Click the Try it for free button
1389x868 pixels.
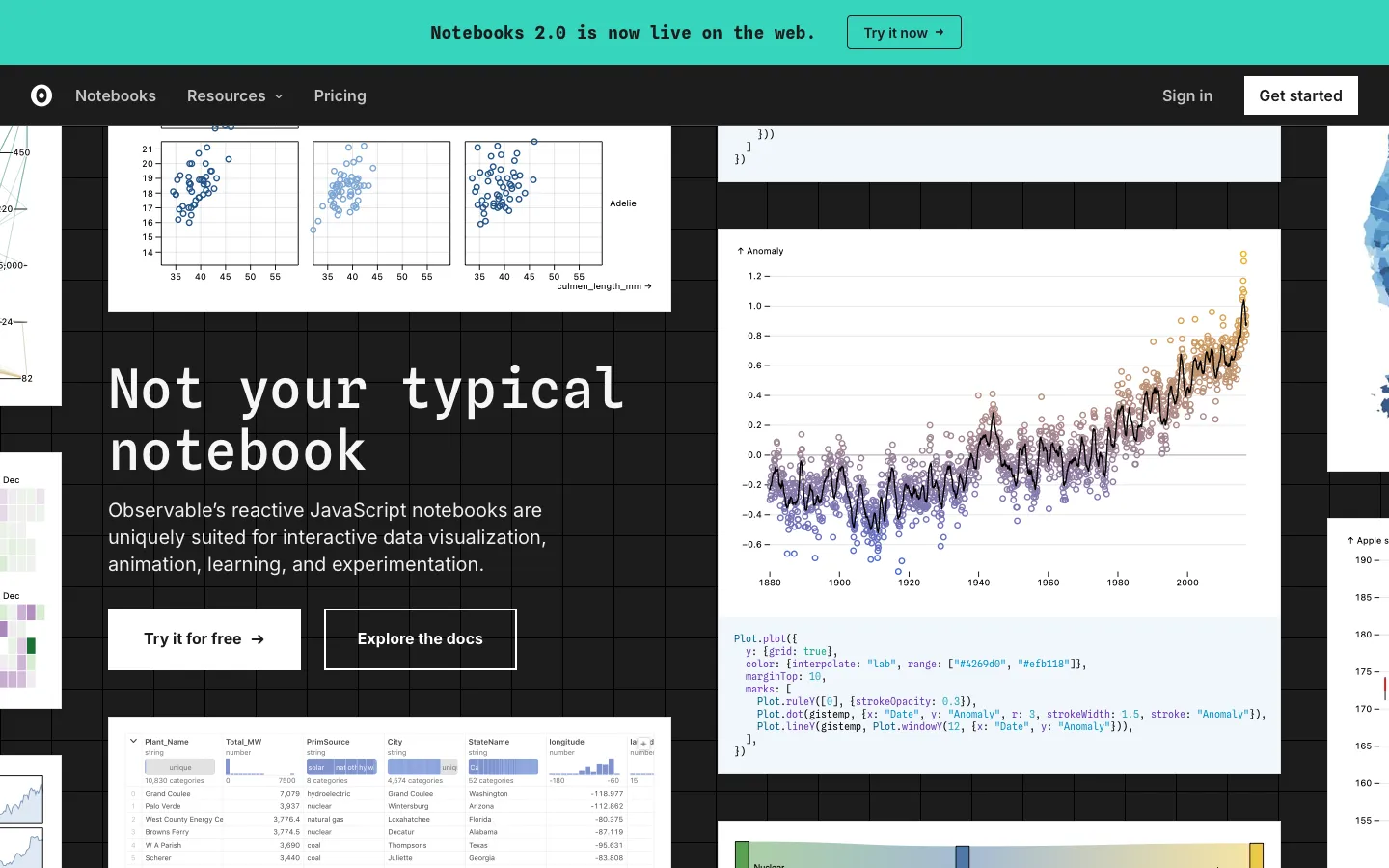[x=204, y=639]
